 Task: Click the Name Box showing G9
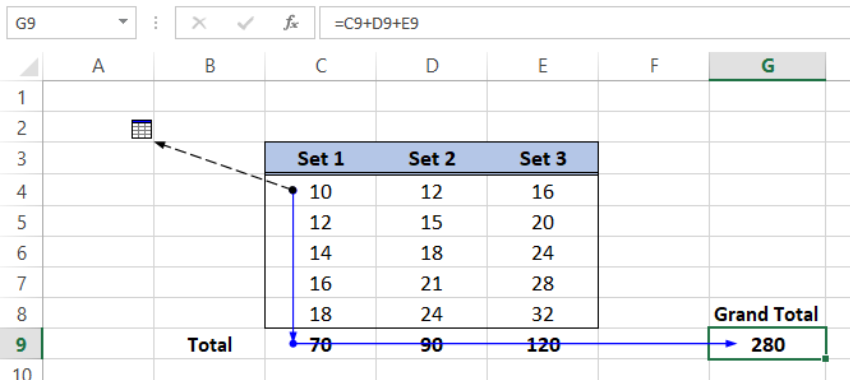[71, 23]
